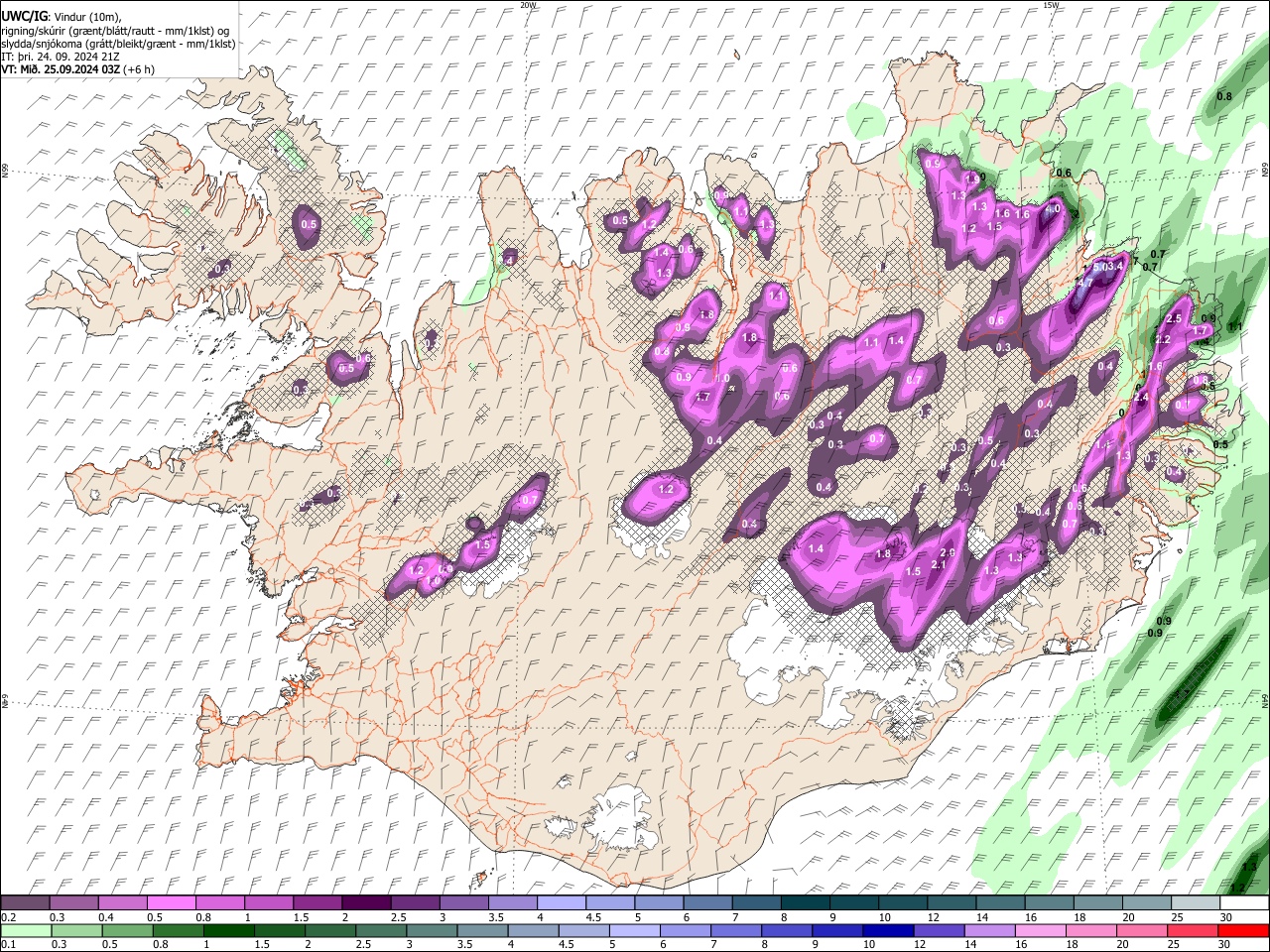Click the '30' label in the upper legend row

pos(1226,917)
